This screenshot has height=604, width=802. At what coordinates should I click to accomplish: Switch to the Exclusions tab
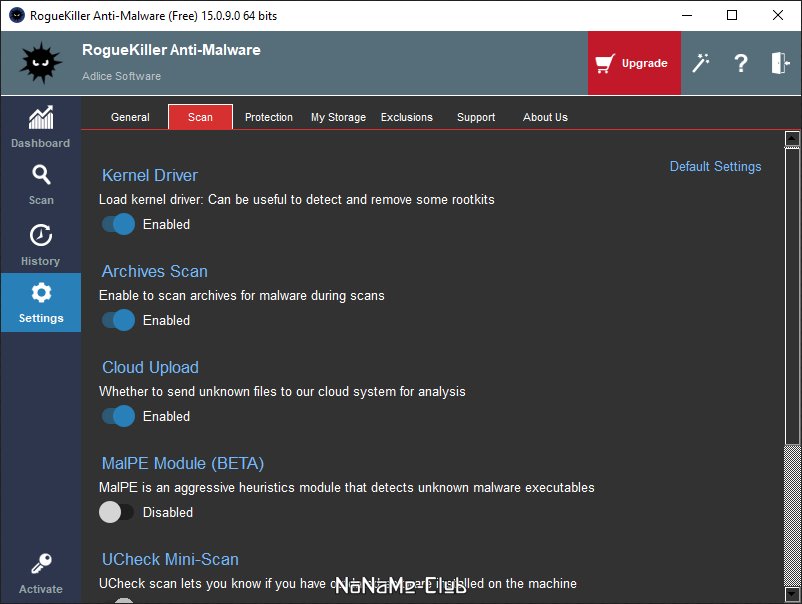[x=407, y=117]
